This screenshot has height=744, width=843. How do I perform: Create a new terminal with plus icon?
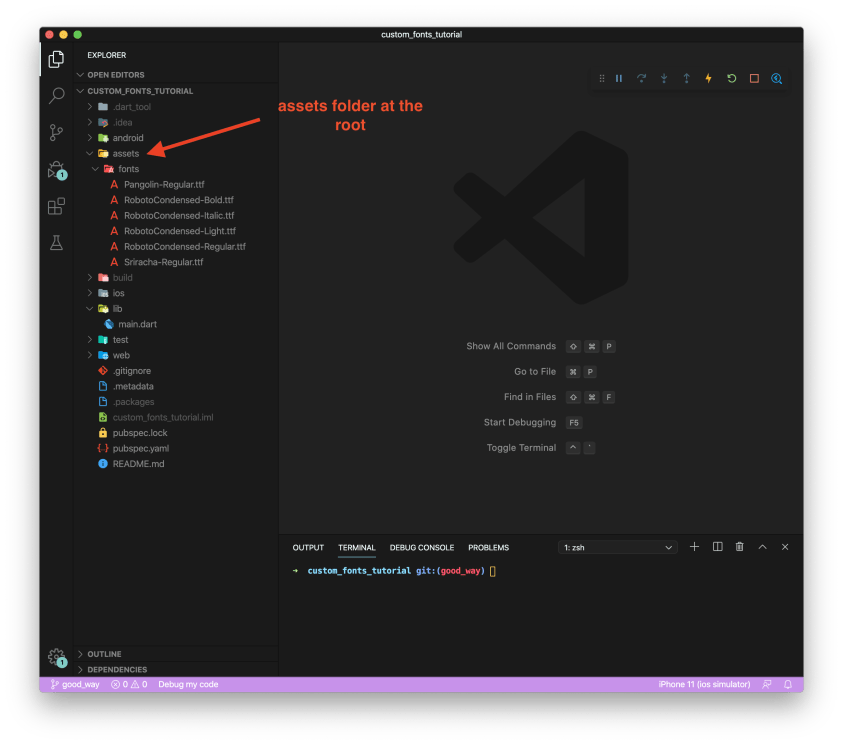(x=694, y=547)
